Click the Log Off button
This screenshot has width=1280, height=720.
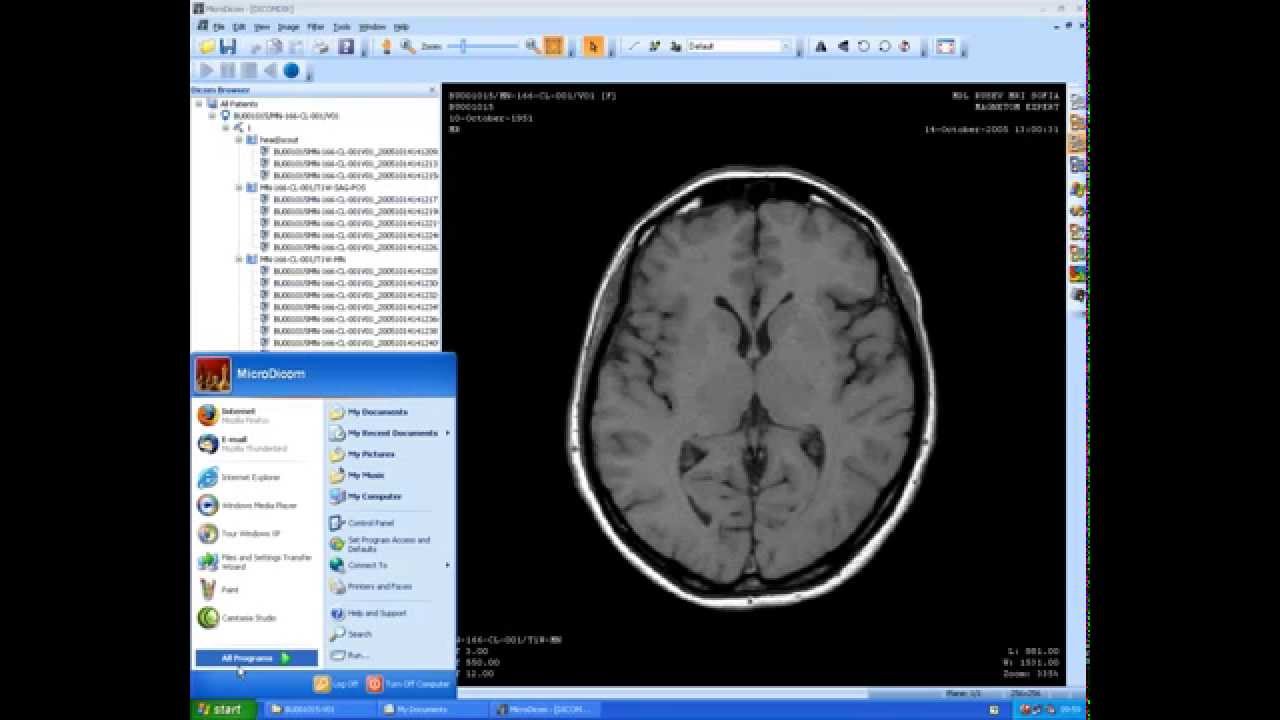[x=336, y=684]
